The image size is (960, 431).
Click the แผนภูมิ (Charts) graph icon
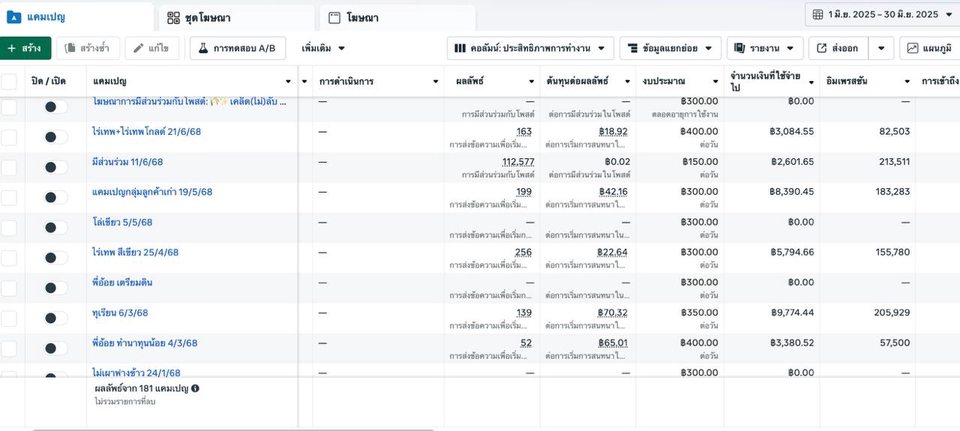click(x=913, y=48)
